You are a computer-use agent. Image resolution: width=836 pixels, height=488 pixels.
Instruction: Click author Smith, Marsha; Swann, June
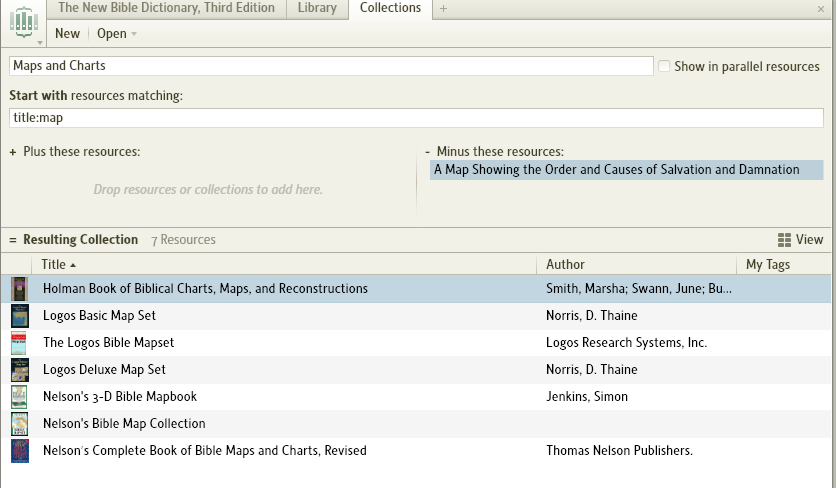pos(639,289)
